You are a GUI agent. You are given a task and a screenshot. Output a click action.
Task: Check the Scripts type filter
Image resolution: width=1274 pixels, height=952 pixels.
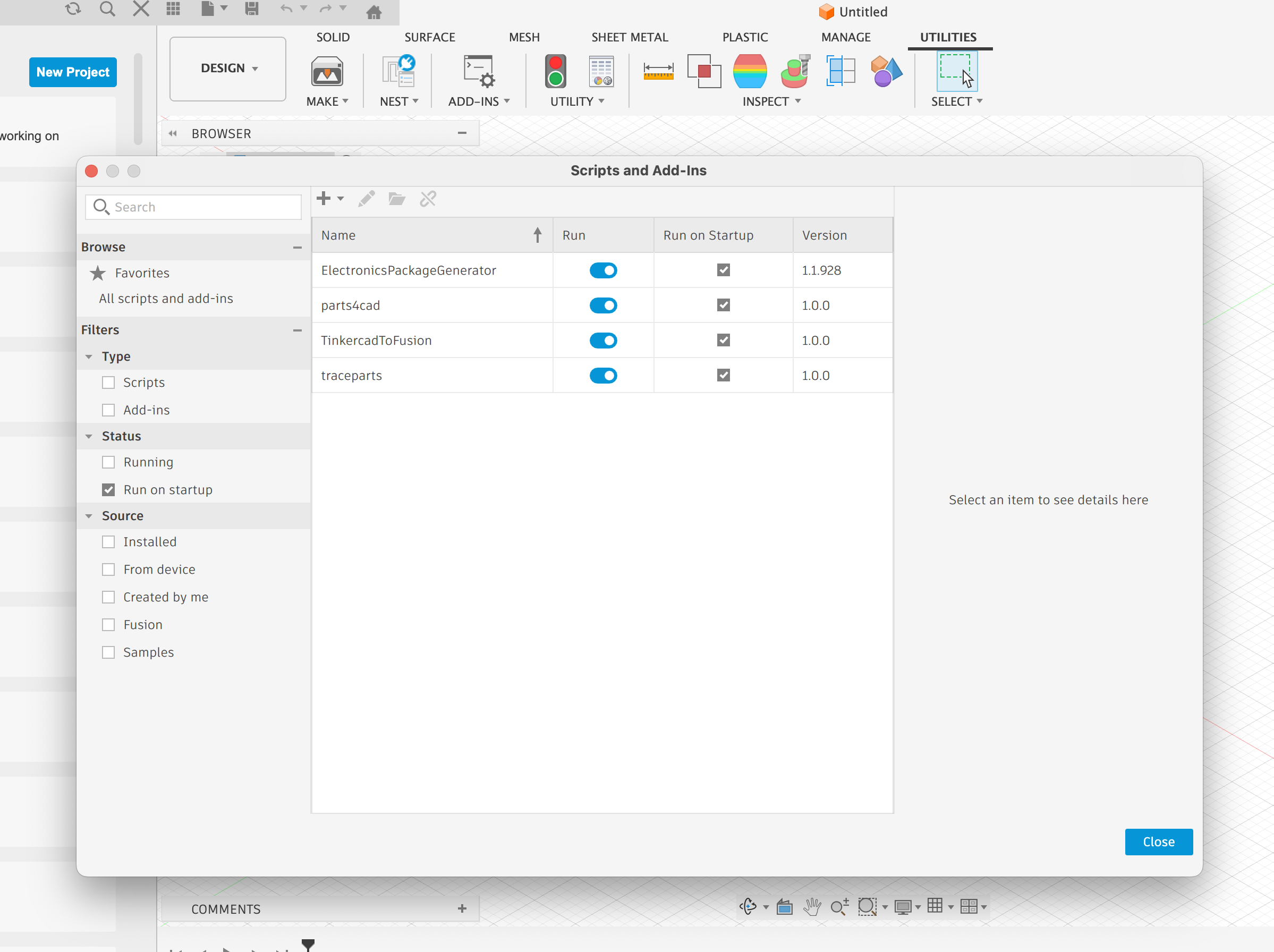point(108,382)
